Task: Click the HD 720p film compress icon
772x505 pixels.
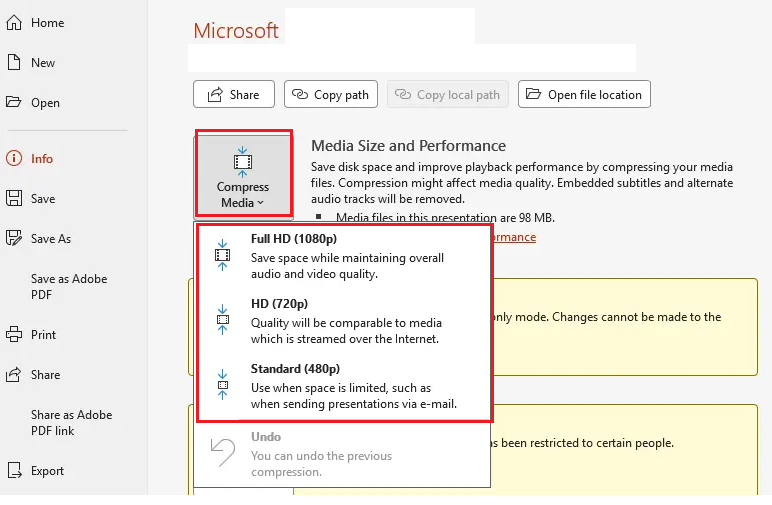Action: point(223,319)
